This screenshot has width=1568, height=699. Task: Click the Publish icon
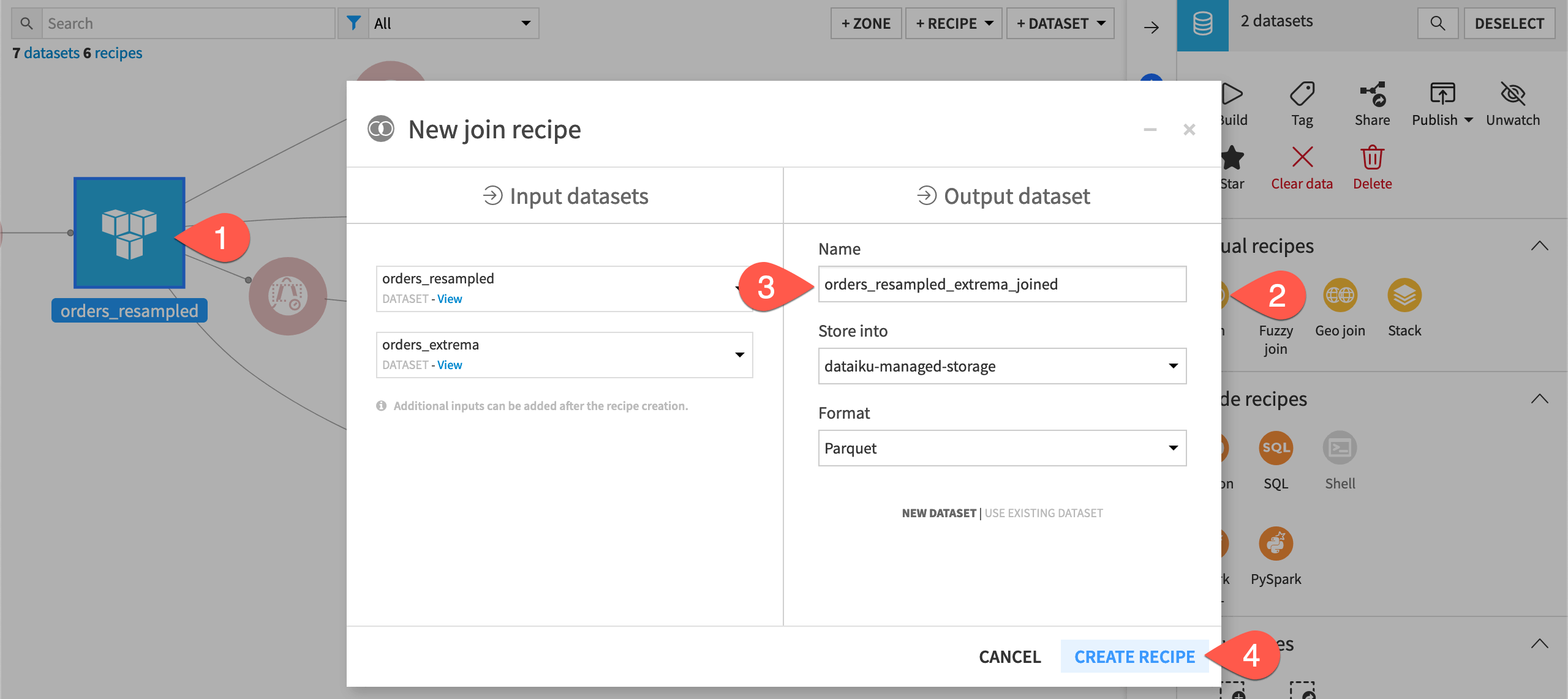point(1442,94)
